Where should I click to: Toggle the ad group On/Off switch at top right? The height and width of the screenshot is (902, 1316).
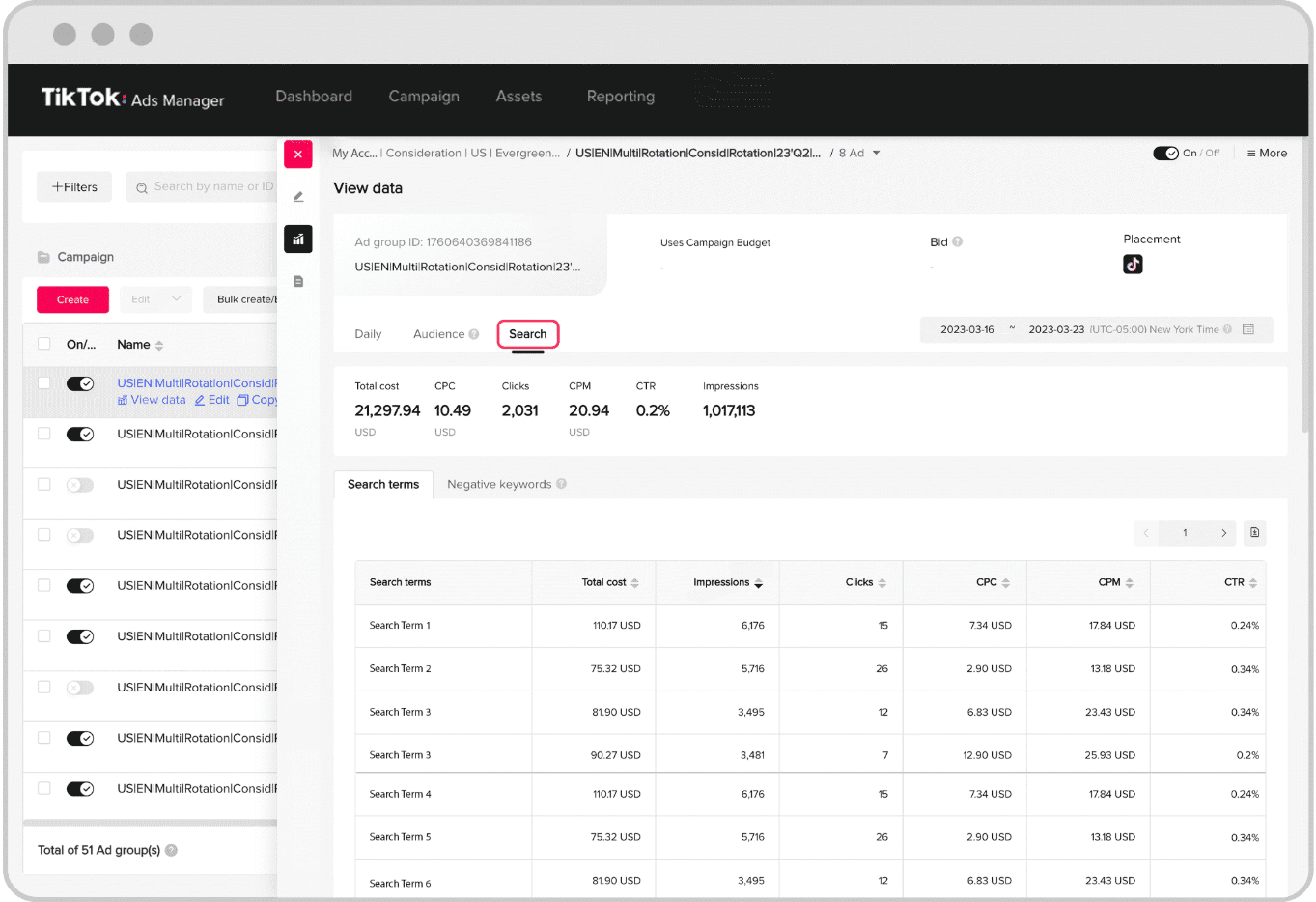click(x=1165, y=154)
